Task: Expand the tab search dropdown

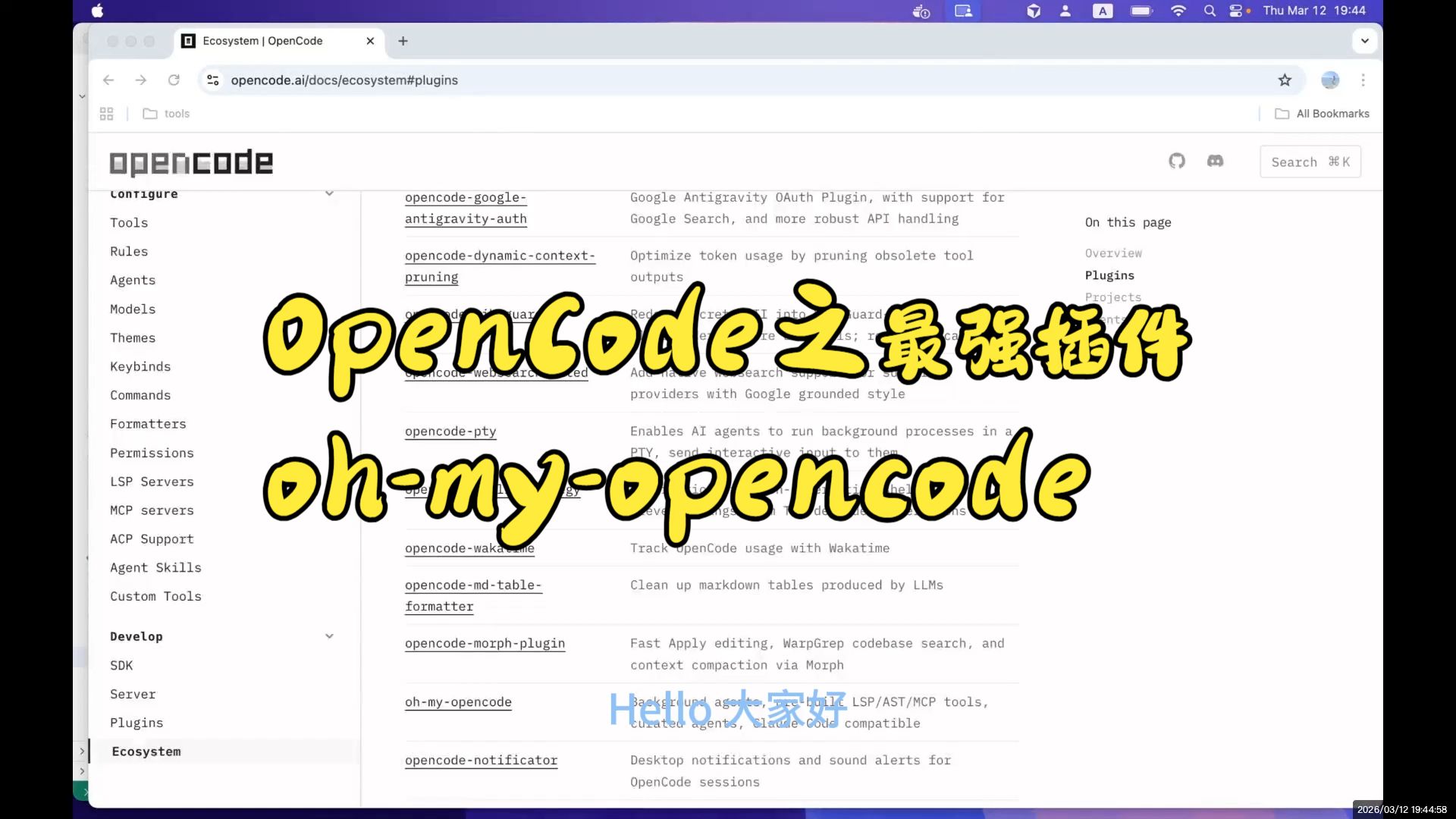Action: click(x=1364, y=41)
